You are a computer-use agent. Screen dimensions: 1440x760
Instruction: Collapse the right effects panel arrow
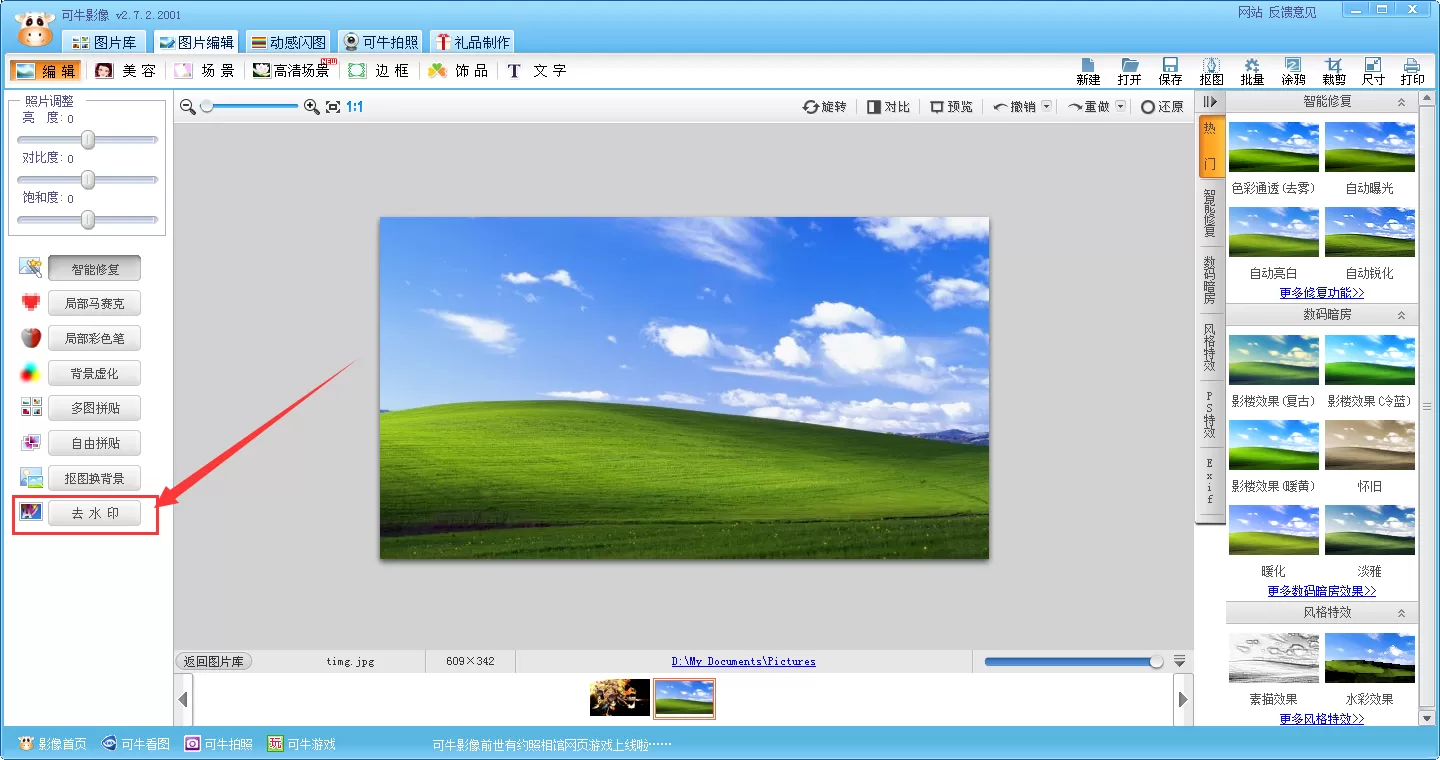tap(1210, 102)
